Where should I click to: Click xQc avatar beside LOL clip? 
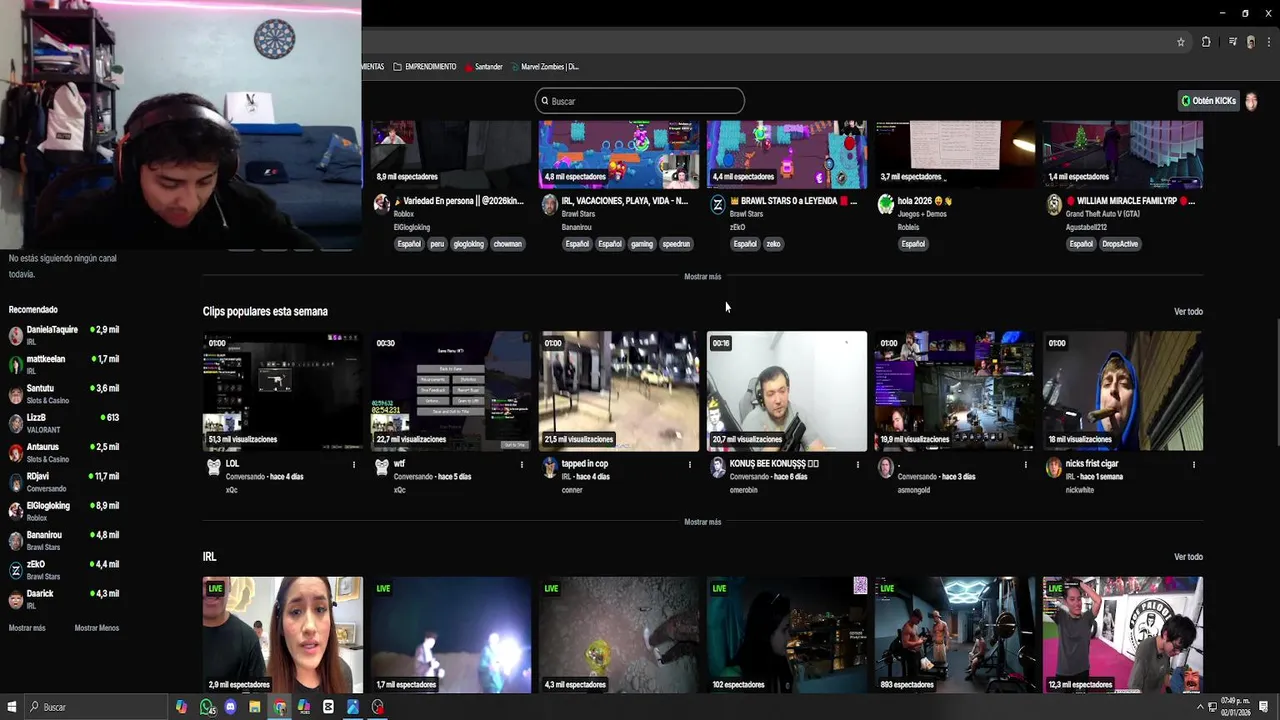213,467
